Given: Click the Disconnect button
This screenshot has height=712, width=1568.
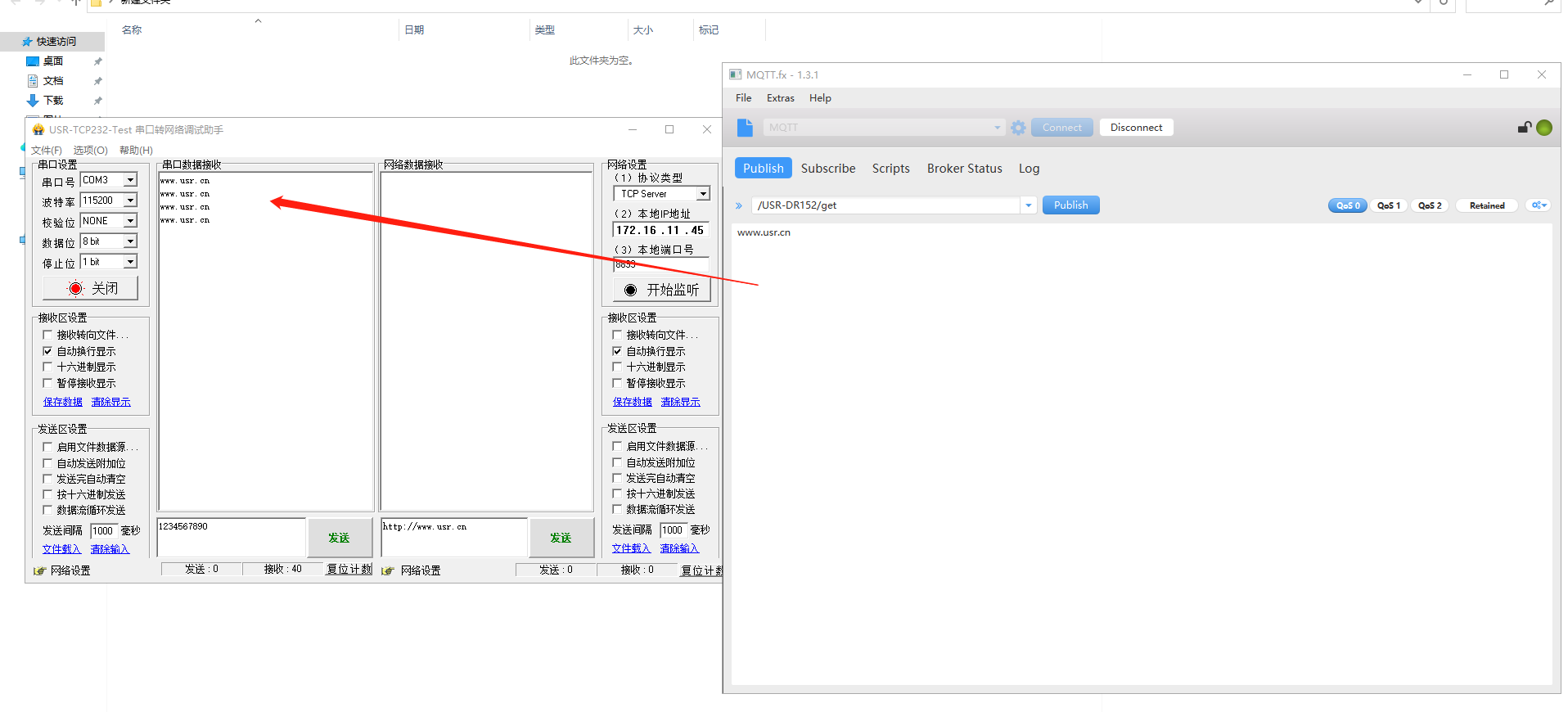Looking at the screenshot, I should pos(1136,128).
